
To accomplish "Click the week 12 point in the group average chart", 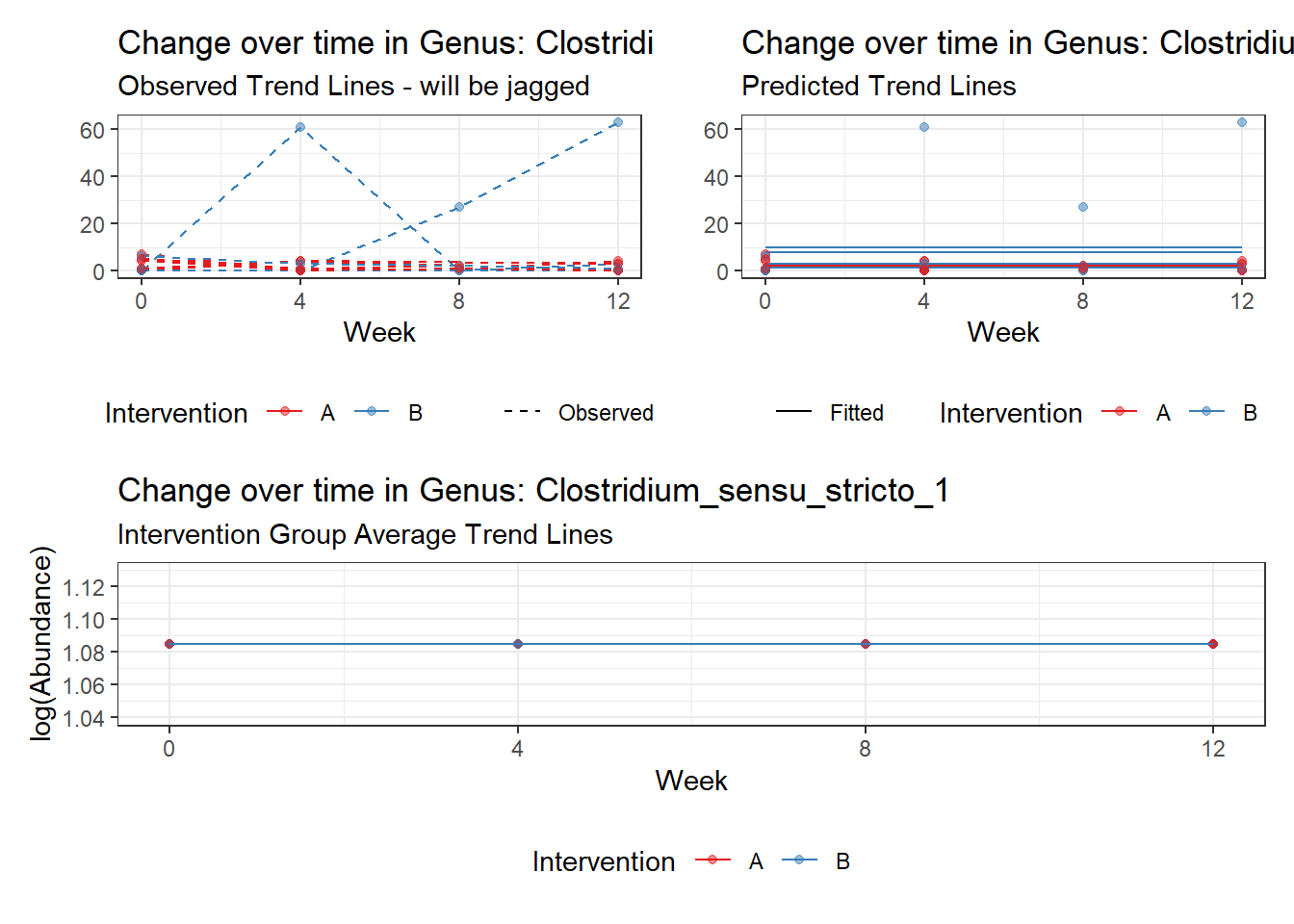I will pyautogui.click(x=1213, y=644).
